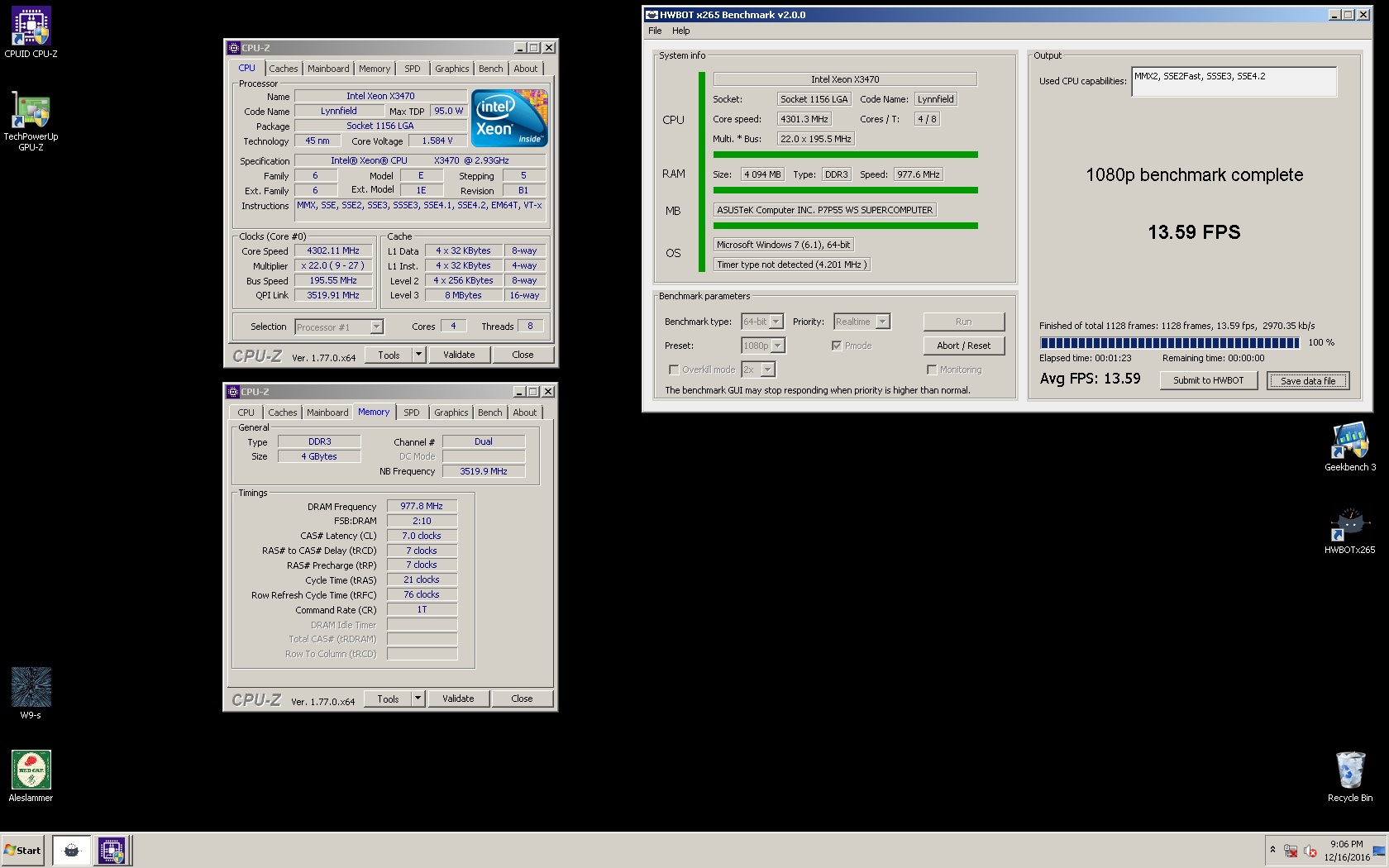Click the Run benchmark button
The height and width of the screenshot is (868, 1389).
click(x=964, y=322)
